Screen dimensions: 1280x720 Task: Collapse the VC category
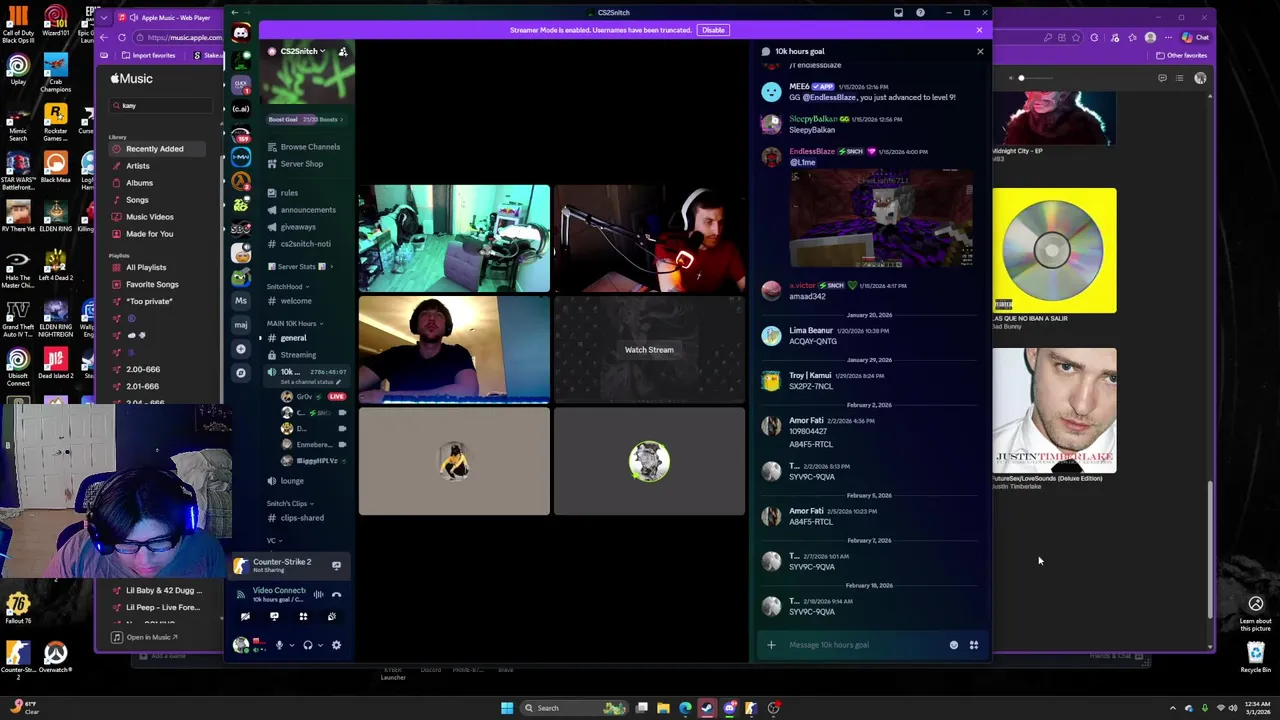[274, 540]
